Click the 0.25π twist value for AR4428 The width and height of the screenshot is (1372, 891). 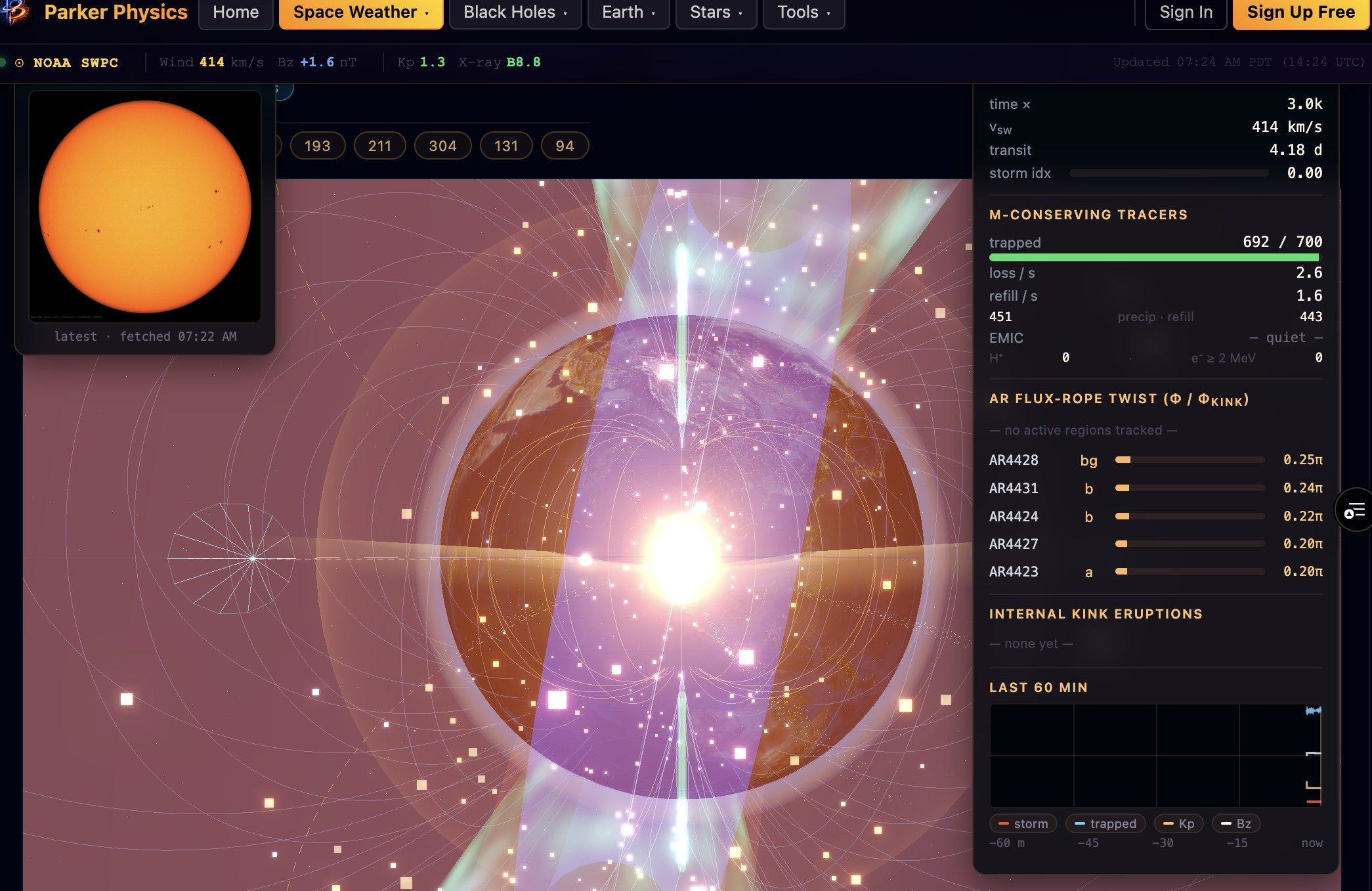pos(1303,460)
